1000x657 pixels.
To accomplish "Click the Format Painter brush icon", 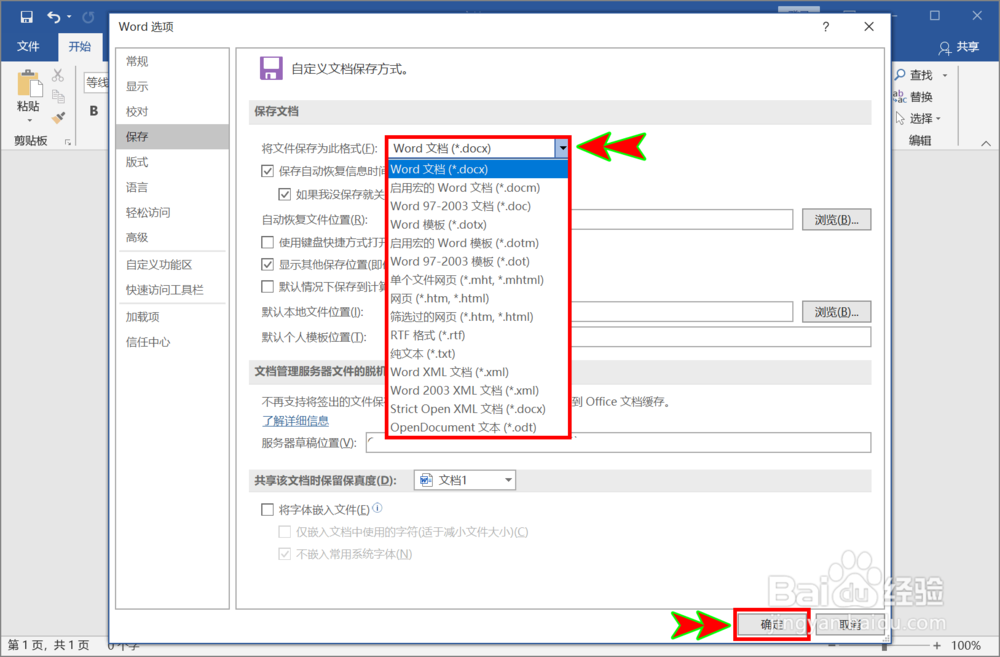I will [x=58, y=117].
